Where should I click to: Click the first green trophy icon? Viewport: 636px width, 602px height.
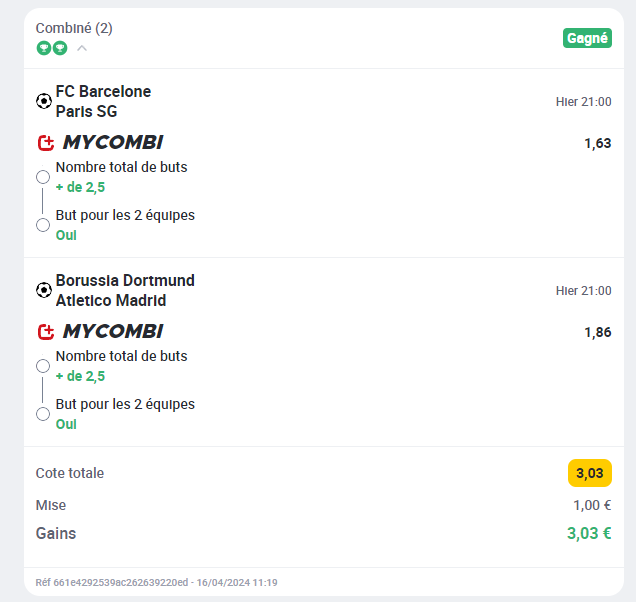43,48
